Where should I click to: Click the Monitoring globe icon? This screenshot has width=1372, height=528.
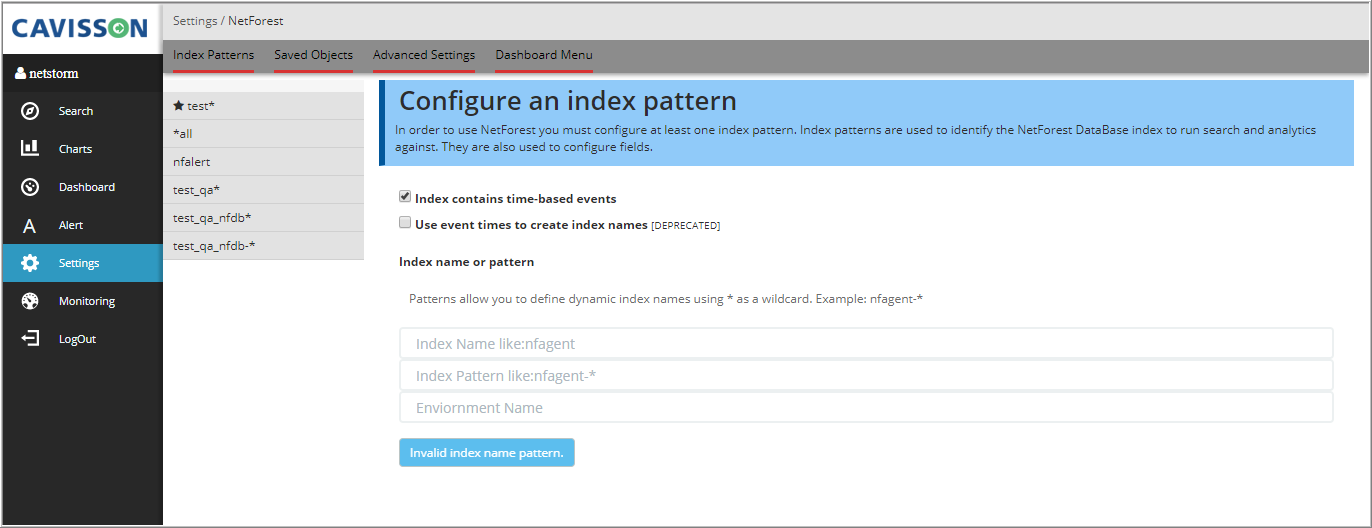(30, 301)
